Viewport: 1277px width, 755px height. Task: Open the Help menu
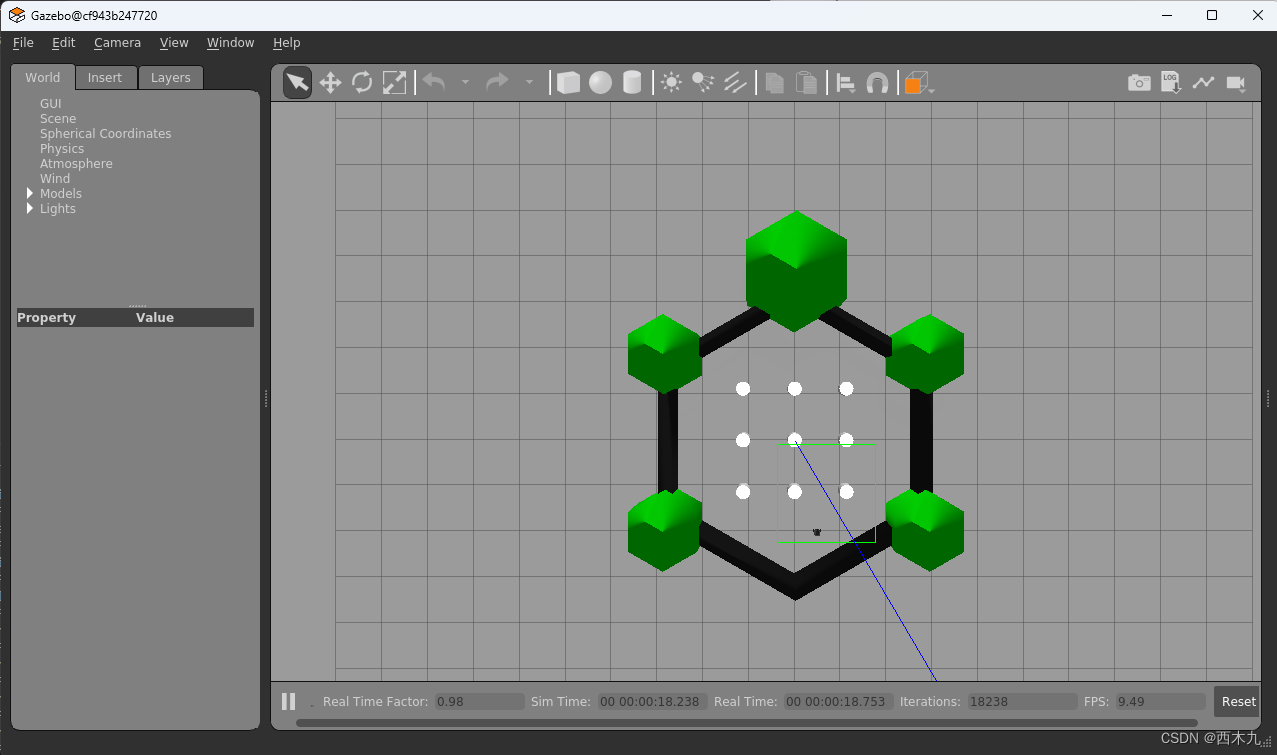click(x=287, y=43)
